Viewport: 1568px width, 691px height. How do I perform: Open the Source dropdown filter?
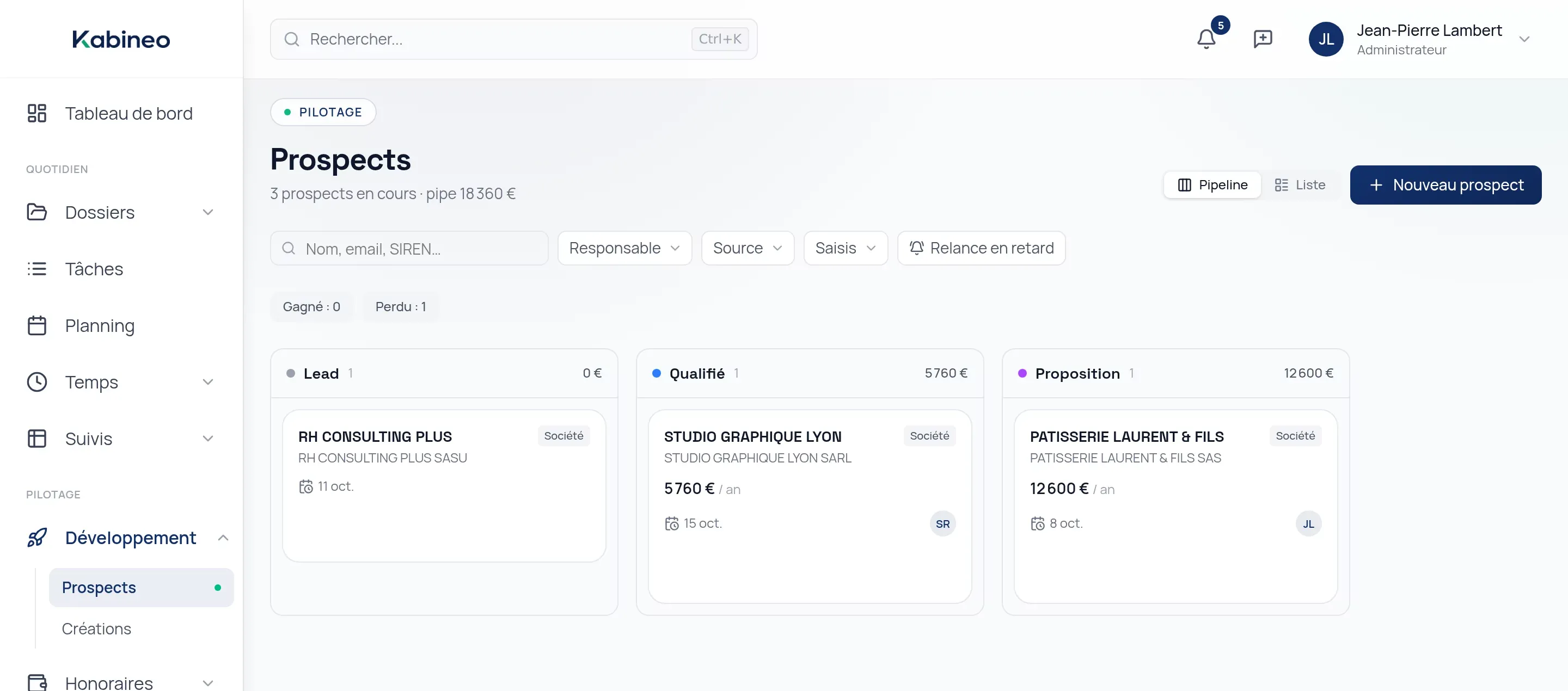(x=748, y=248)
